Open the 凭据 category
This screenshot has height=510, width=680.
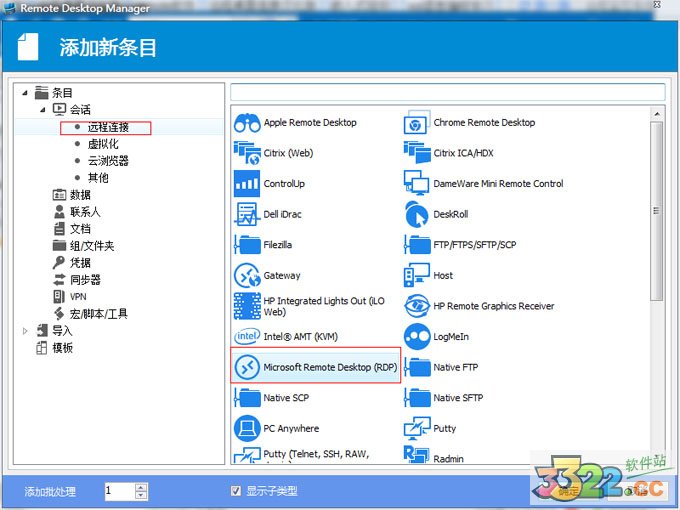point(80,263)
